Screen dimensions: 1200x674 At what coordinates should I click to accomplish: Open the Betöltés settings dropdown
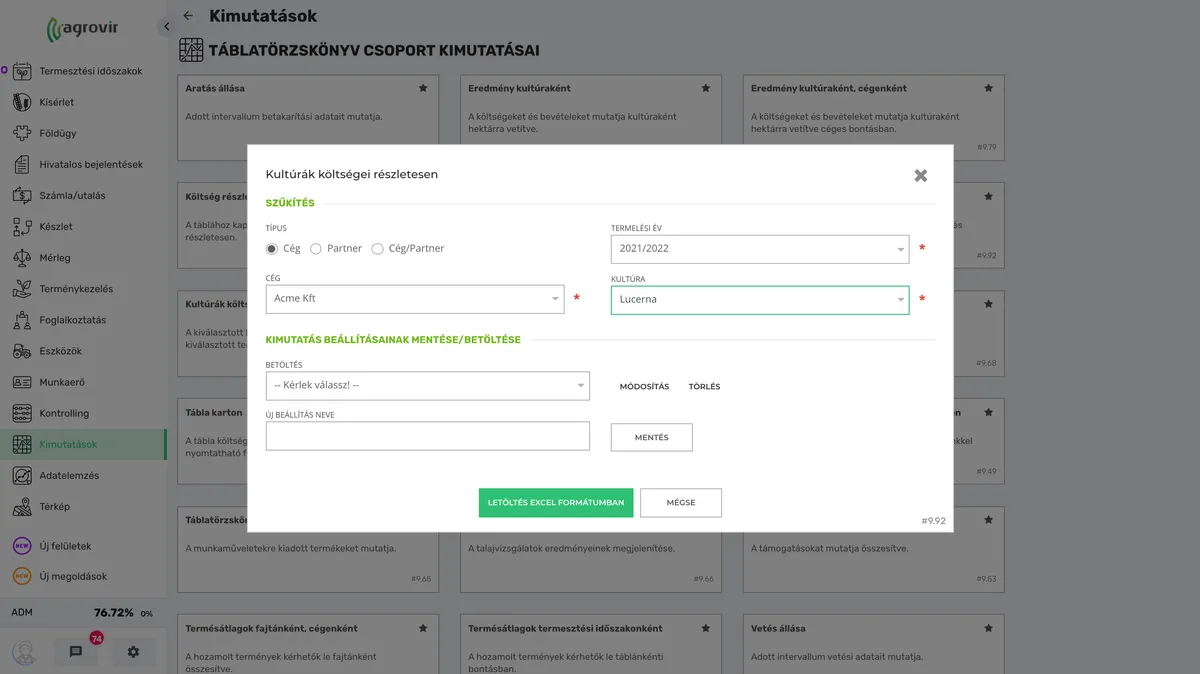427,386
